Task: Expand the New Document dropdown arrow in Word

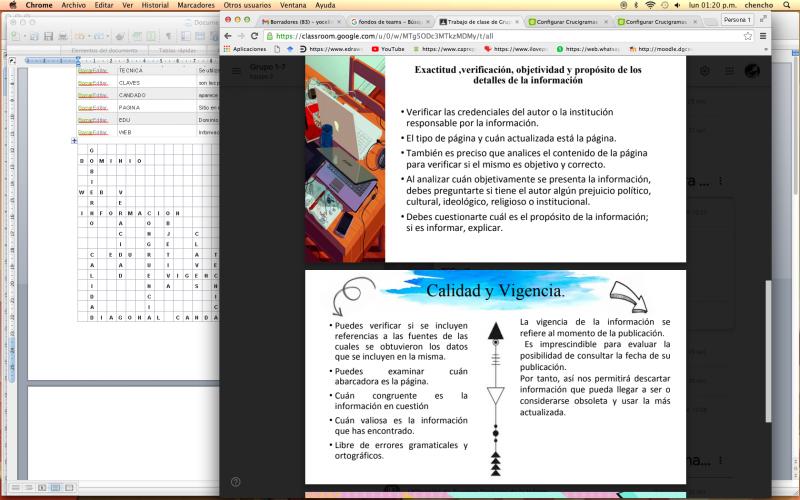Action: coord(23,36)
